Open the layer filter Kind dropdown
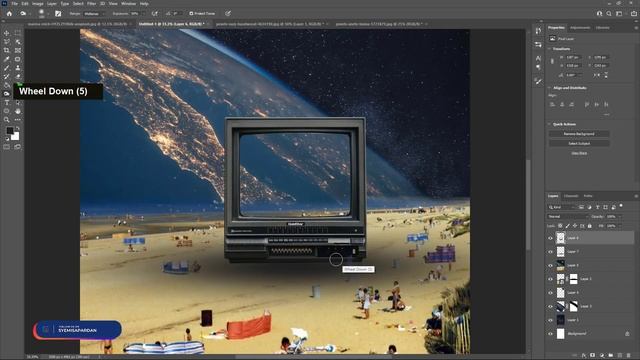 [562, 207]
